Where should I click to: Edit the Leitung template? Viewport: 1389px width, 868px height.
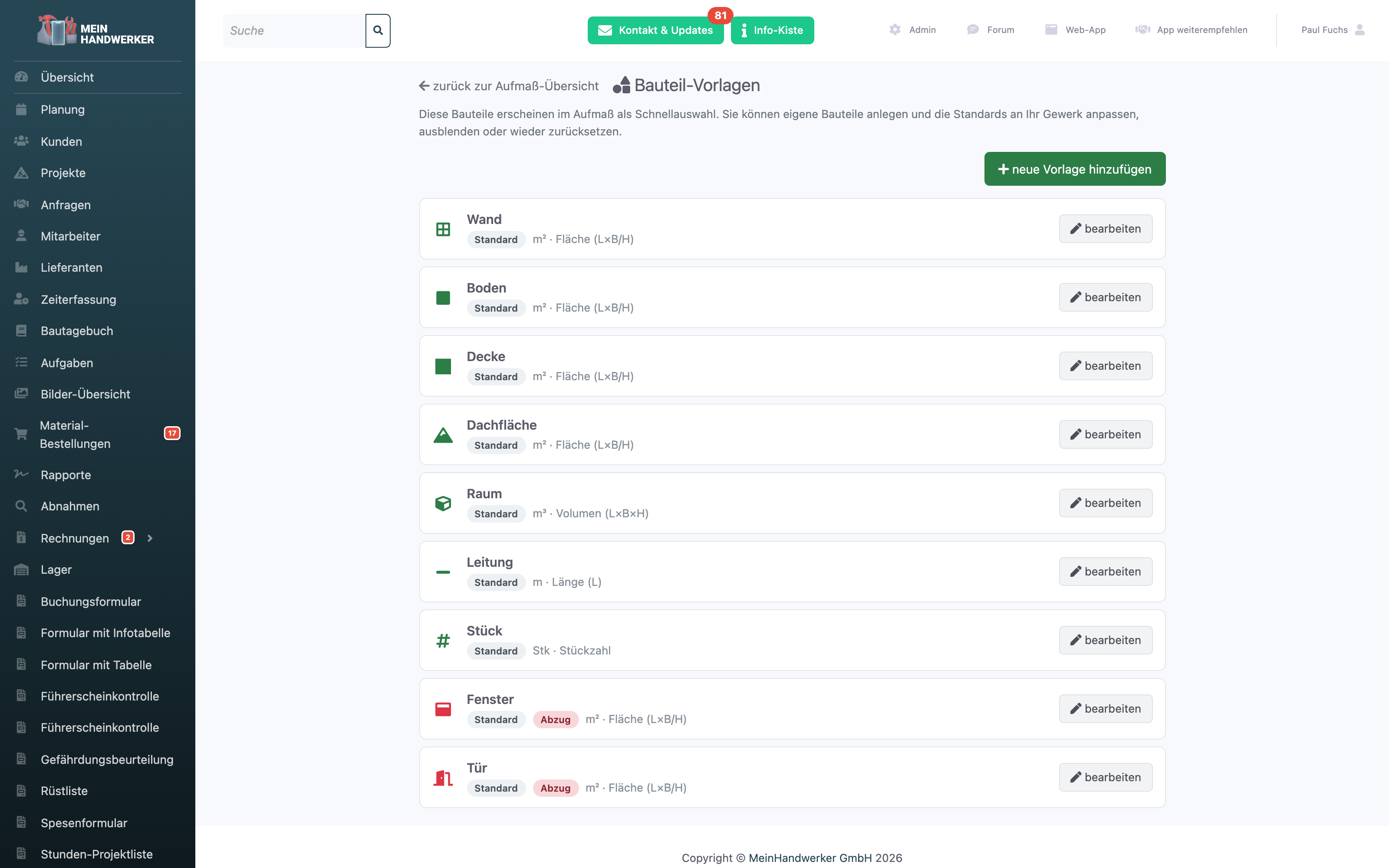(1106, 571)
